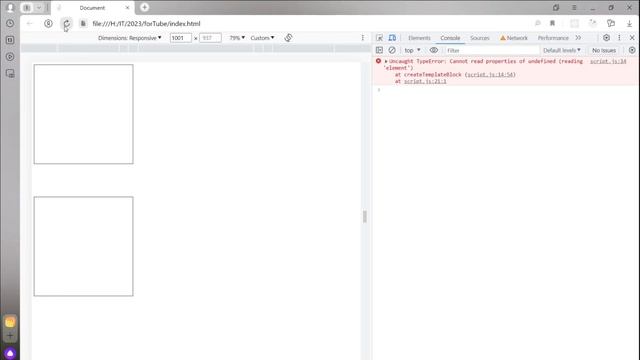Viewport: 640px width, 360px height.
Task: Create a live expression with eye icon
Action: 433,50
